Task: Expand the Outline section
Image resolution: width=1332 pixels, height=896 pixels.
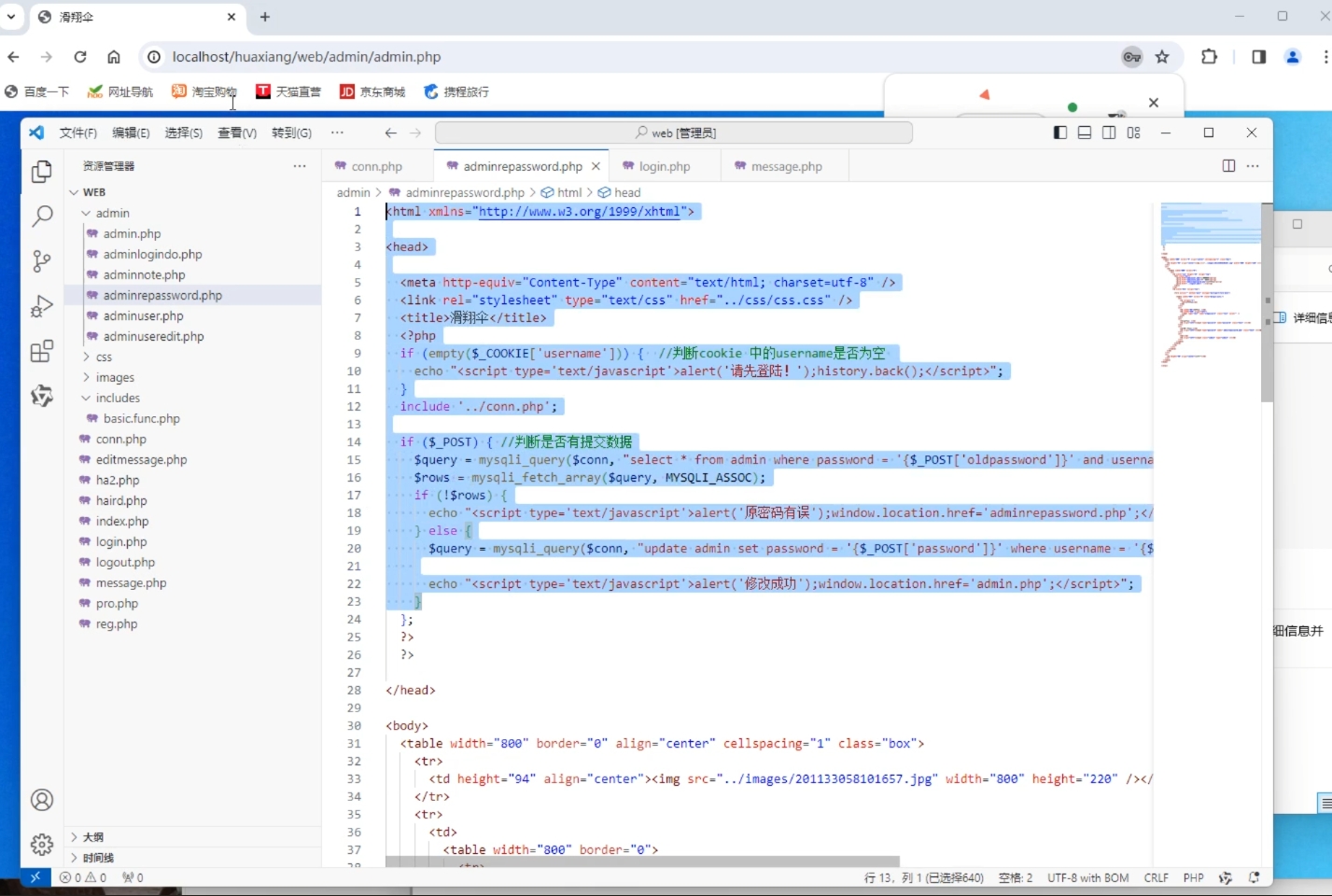Action: click(93, 837)
